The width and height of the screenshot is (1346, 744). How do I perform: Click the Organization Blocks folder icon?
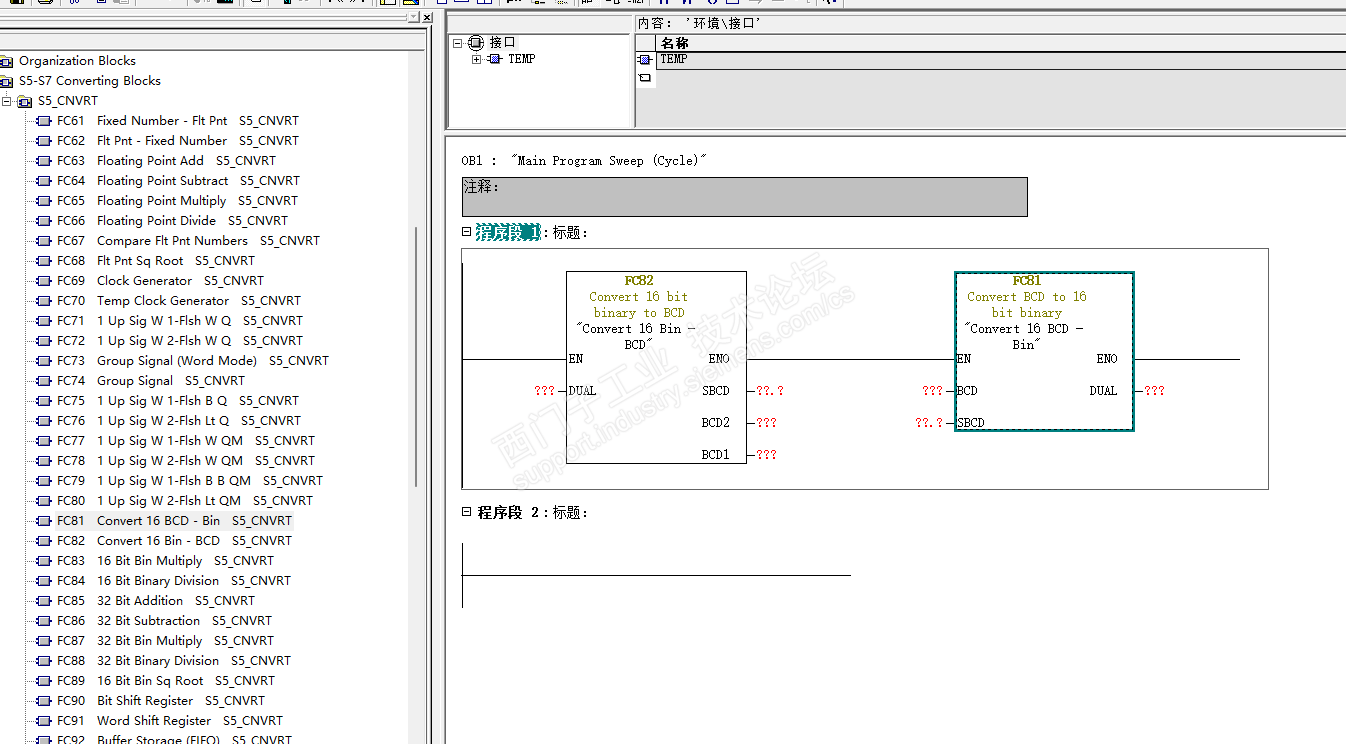(x=7, y=61)
